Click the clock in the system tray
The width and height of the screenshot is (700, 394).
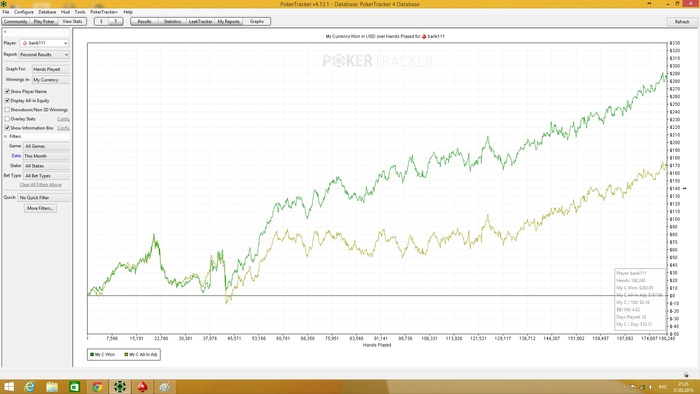pos(683,387)
